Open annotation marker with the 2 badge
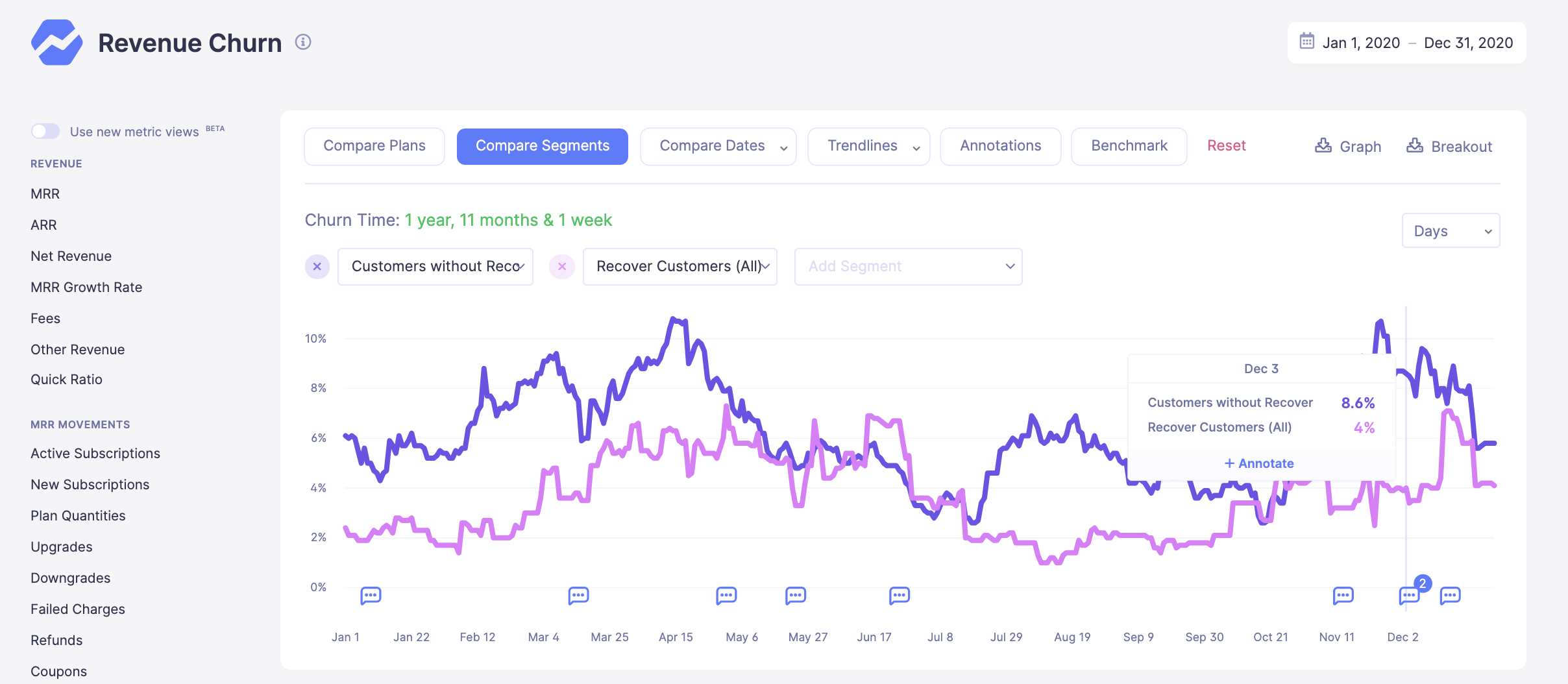The image size is (1568, 684). click(1410, 594)
